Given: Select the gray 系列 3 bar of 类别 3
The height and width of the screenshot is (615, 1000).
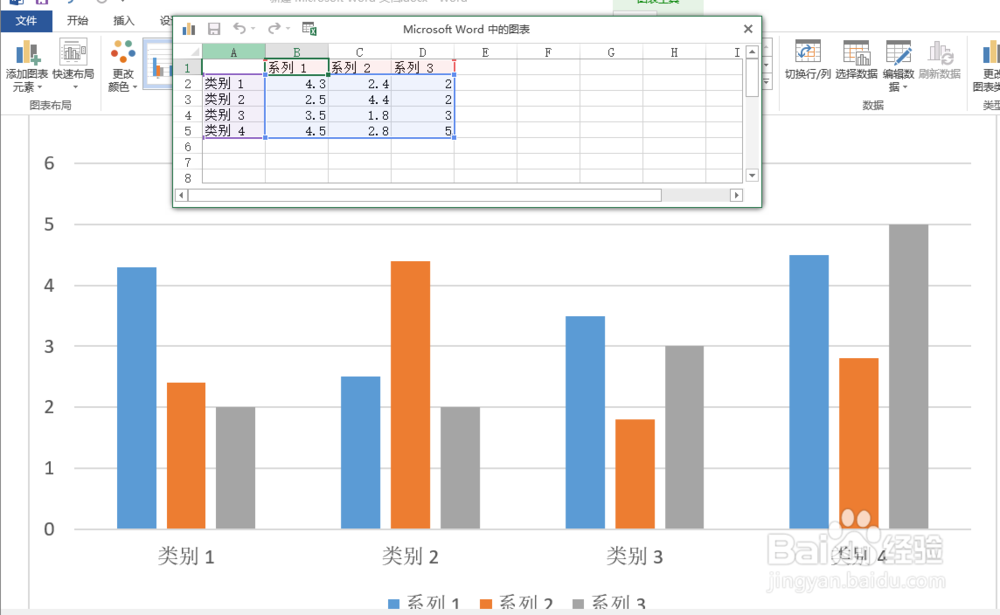Looking at the screenshot, I should pos(684,437).
